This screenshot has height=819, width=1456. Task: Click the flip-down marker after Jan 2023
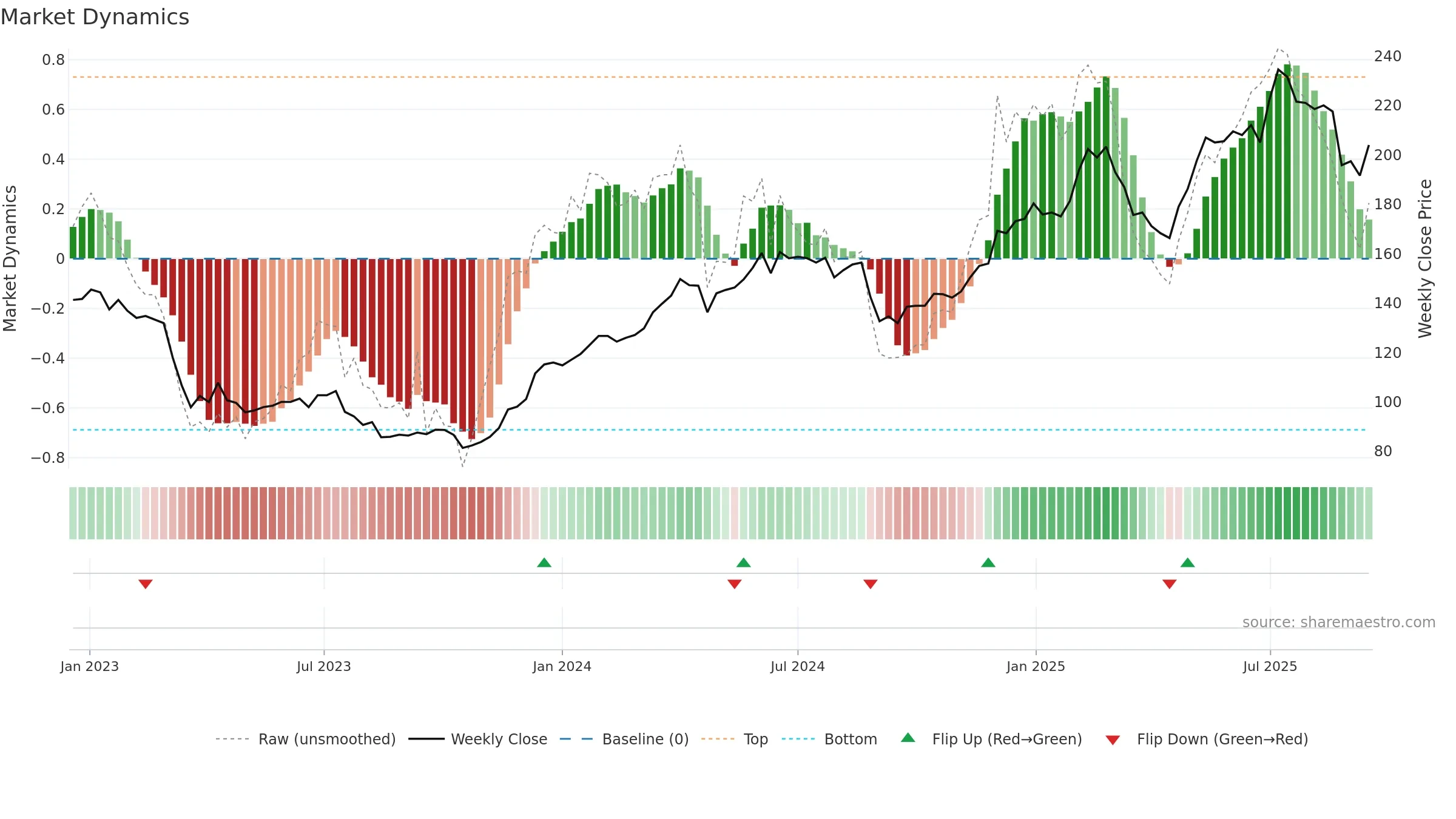click(x=146, y=584)
